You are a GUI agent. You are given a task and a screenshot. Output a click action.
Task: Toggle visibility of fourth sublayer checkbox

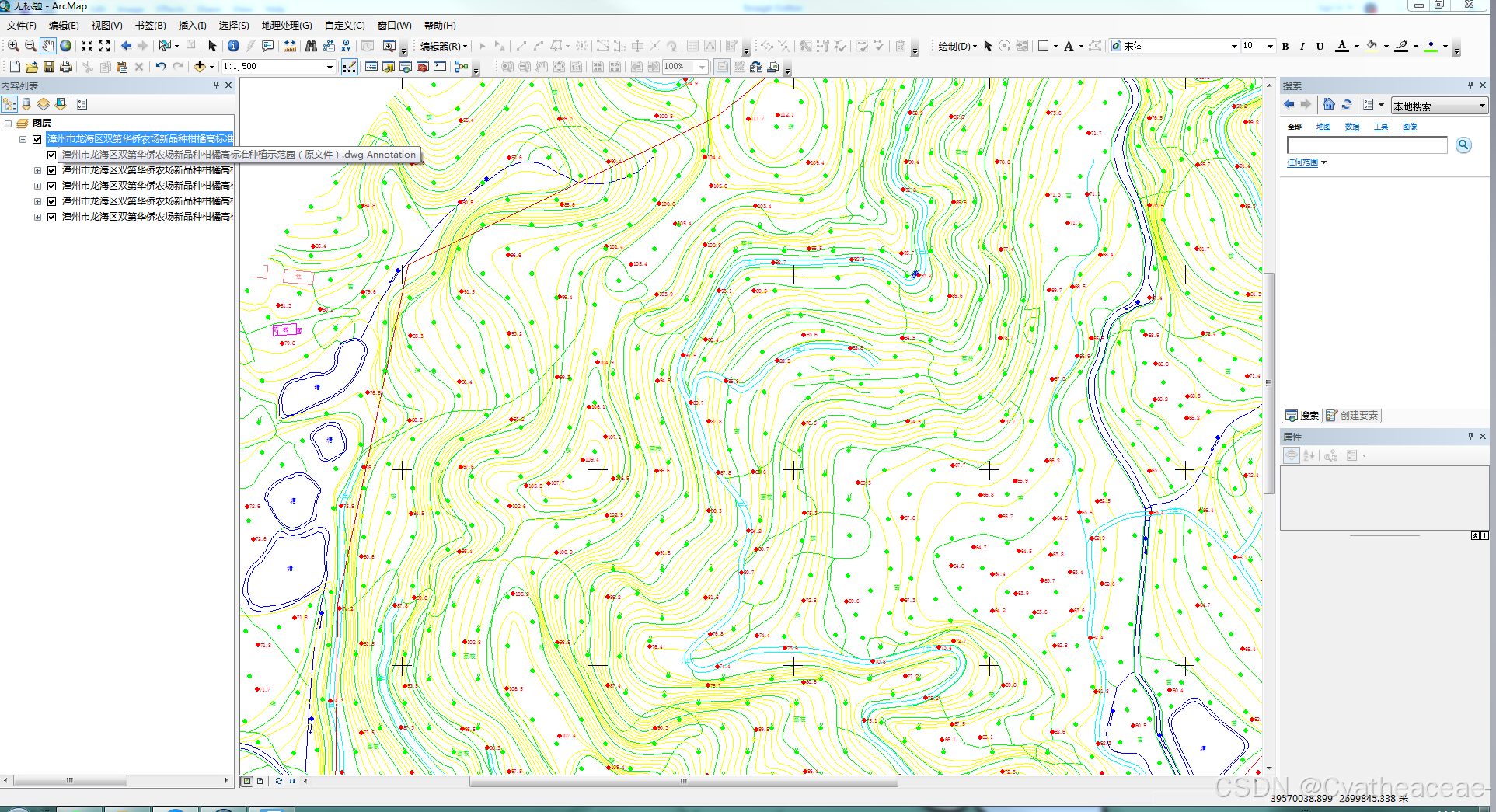(52, 201)
